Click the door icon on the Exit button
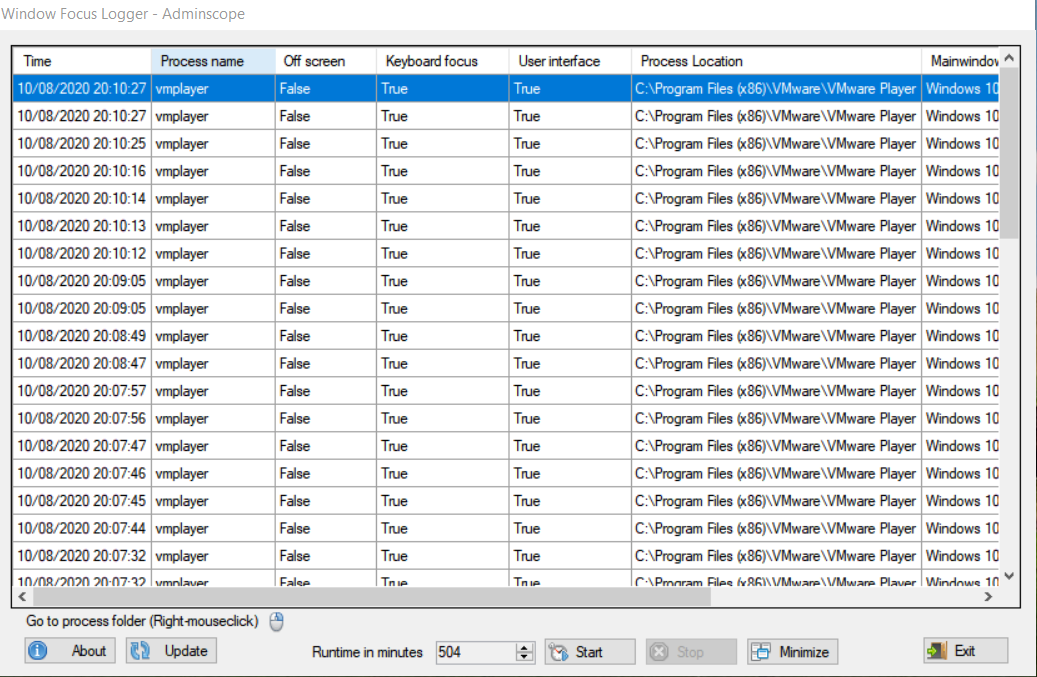The image size is (1037, 677). (x=936, y=650)
